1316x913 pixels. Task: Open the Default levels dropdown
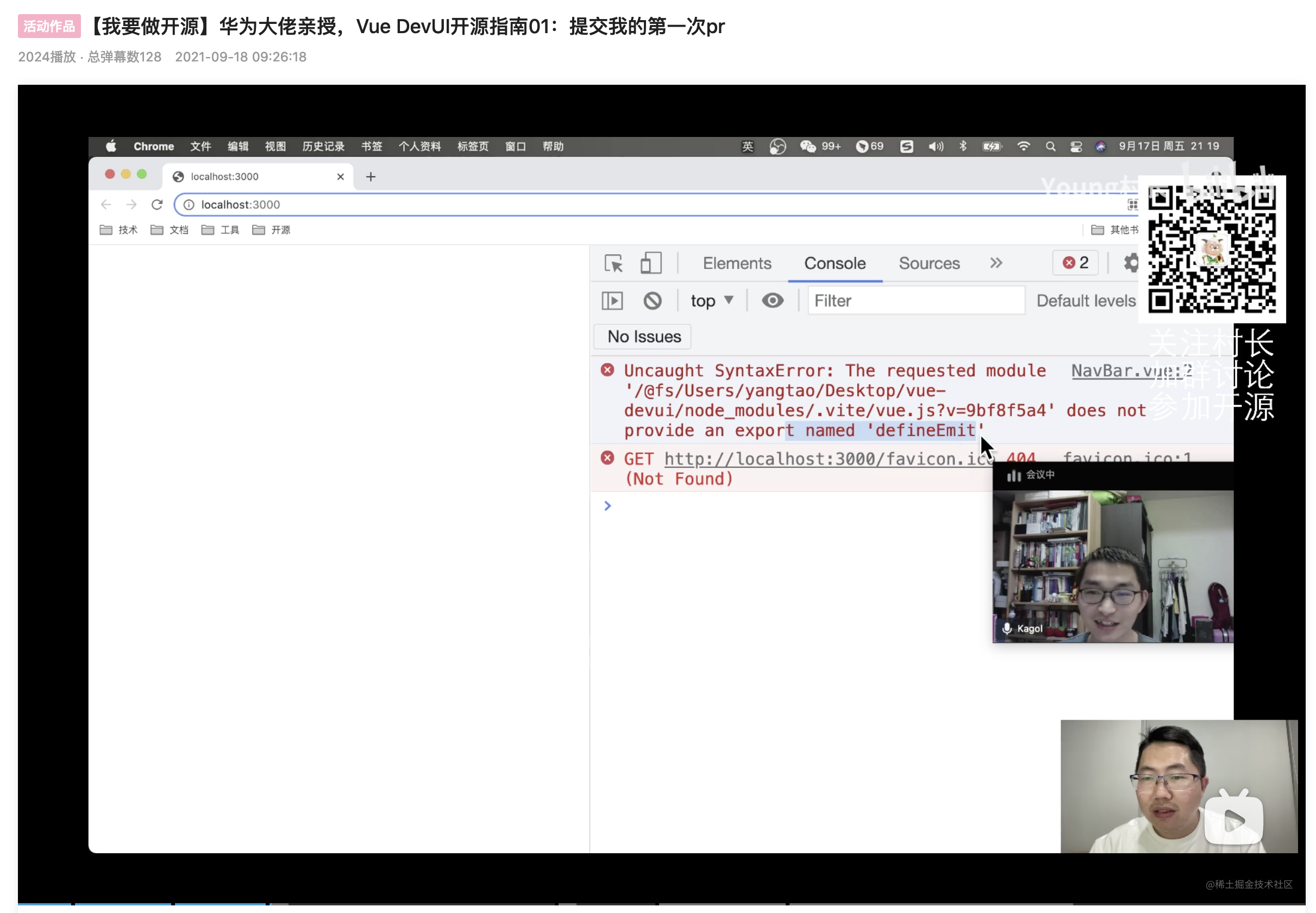(x=1086, y=301)
